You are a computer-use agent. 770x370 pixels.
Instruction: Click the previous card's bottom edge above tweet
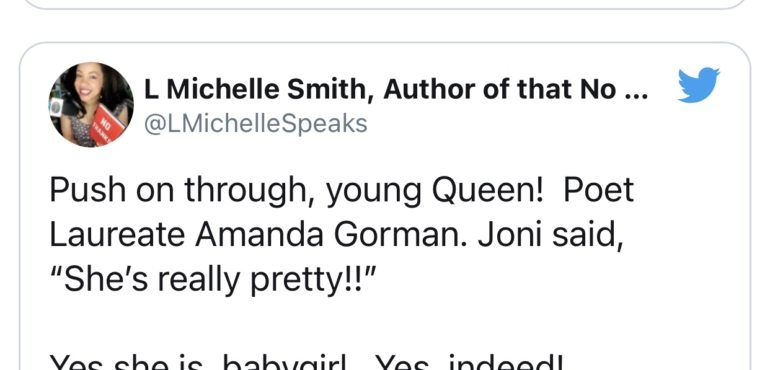[x=385, y=6]
